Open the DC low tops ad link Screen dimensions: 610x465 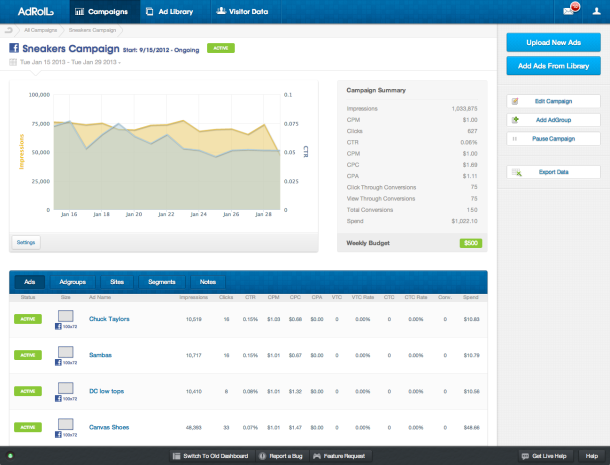(107, 391)
